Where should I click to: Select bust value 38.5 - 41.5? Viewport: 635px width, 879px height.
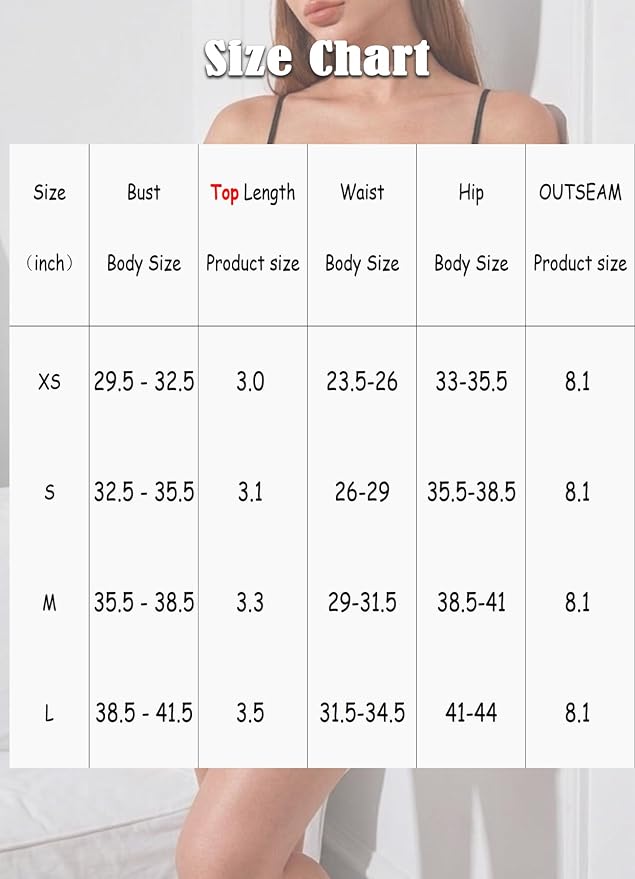tap(143, 713)
